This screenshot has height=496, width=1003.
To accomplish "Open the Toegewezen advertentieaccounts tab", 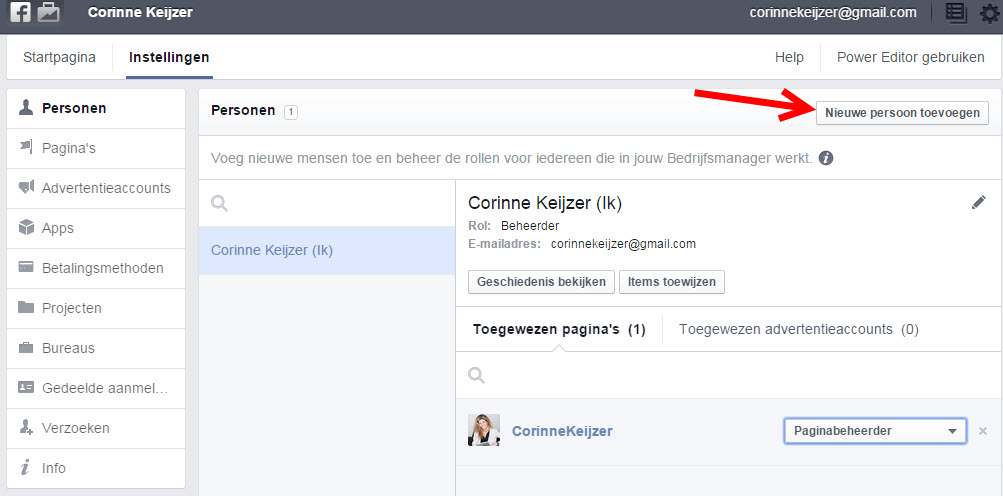I will coord(799,330).
